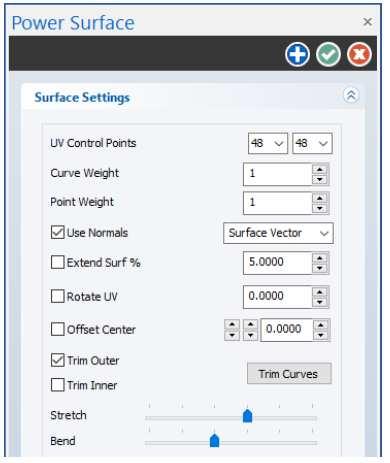Open the Surface Vector dropdown

pyautogui.click(x=278, y=233)
